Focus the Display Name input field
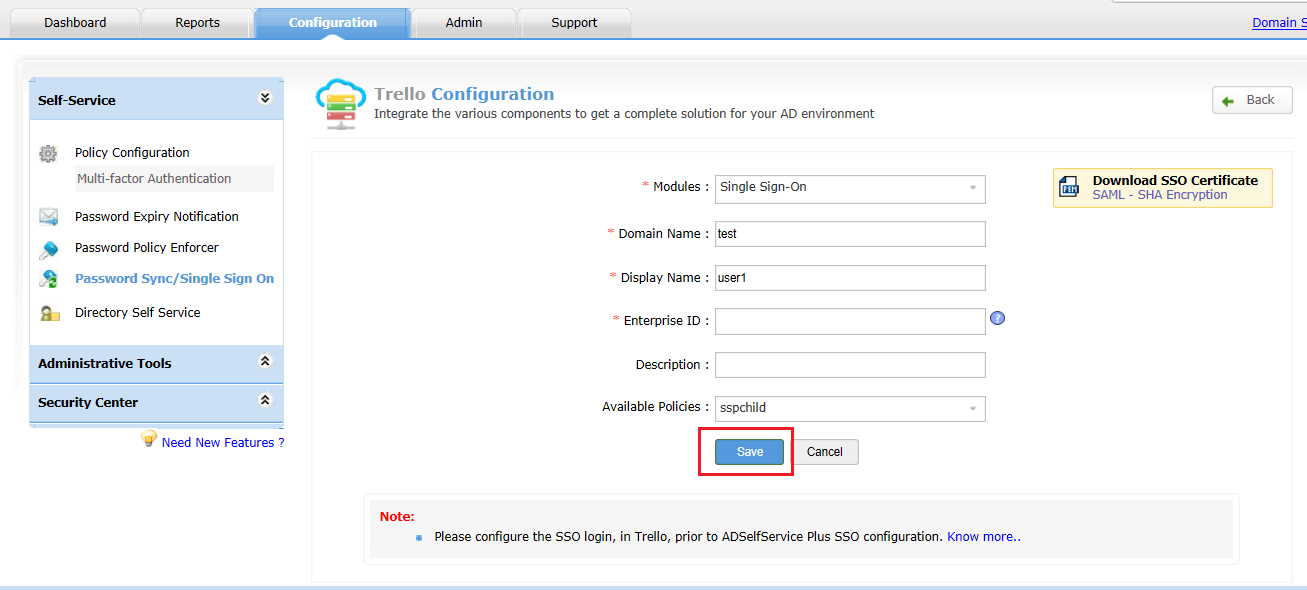 (850, 278)
